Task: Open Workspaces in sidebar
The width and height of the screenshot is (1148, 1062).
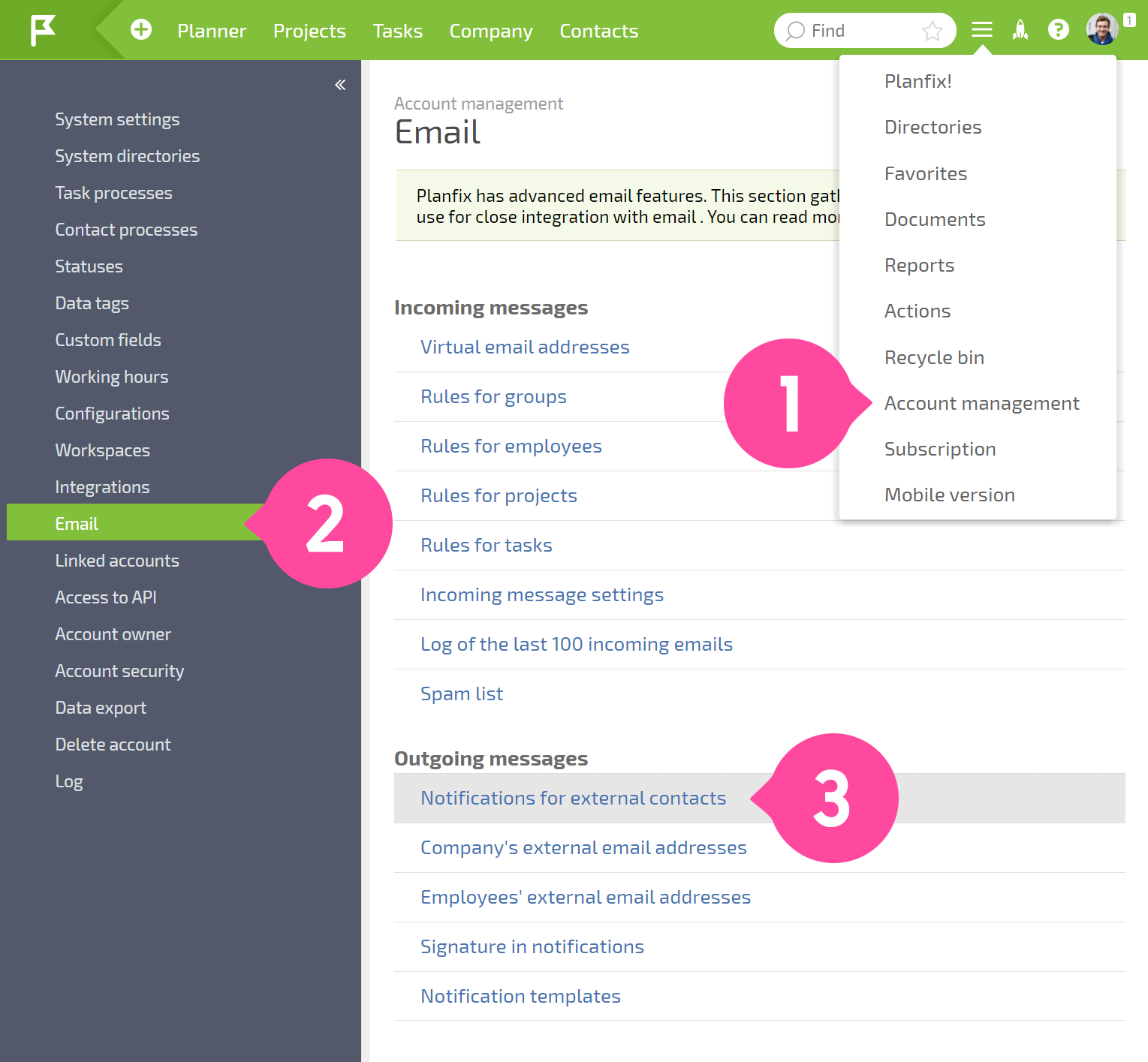Action: click(102, 450)
